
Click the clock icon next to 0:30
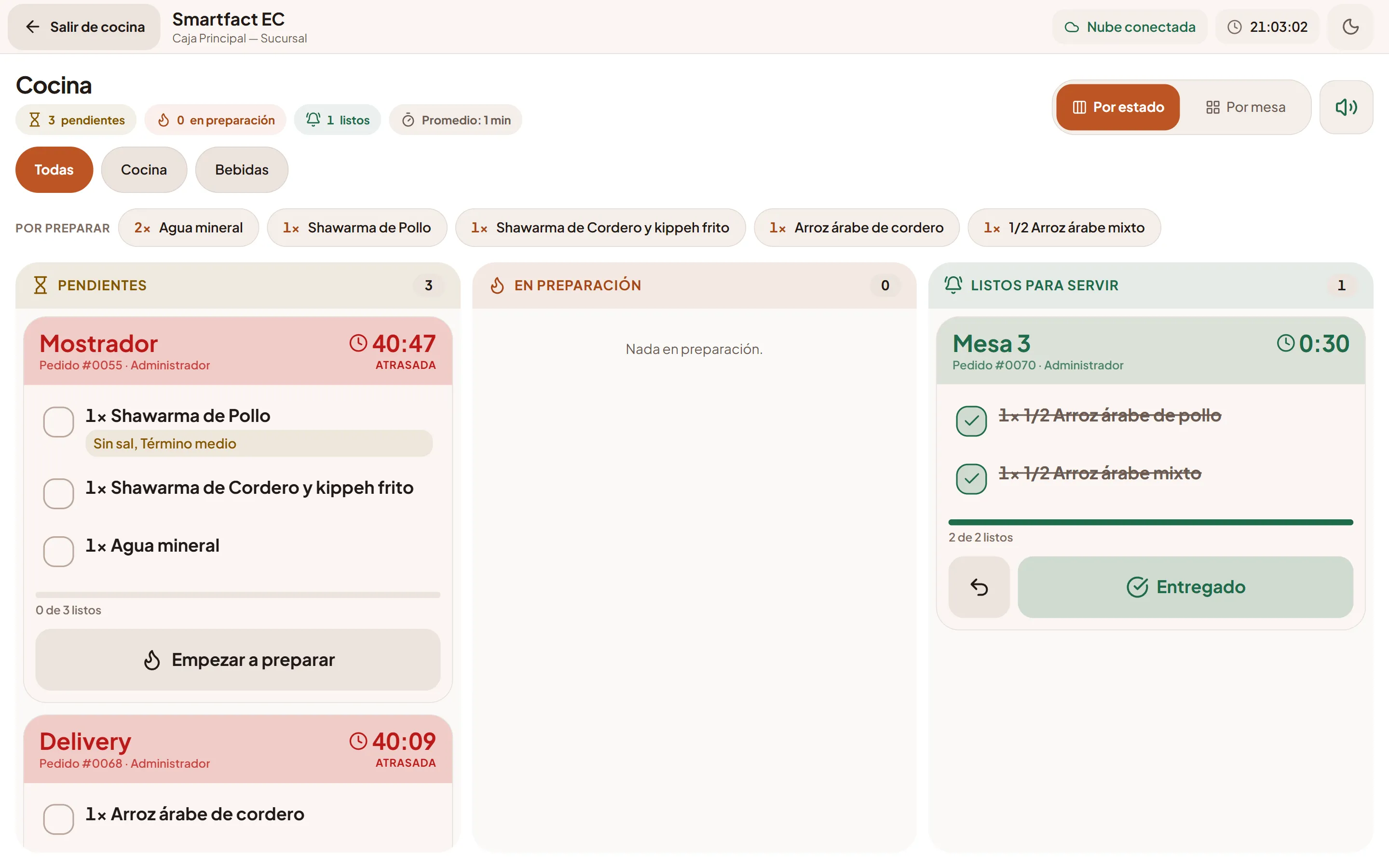(x=1286, y=343)
